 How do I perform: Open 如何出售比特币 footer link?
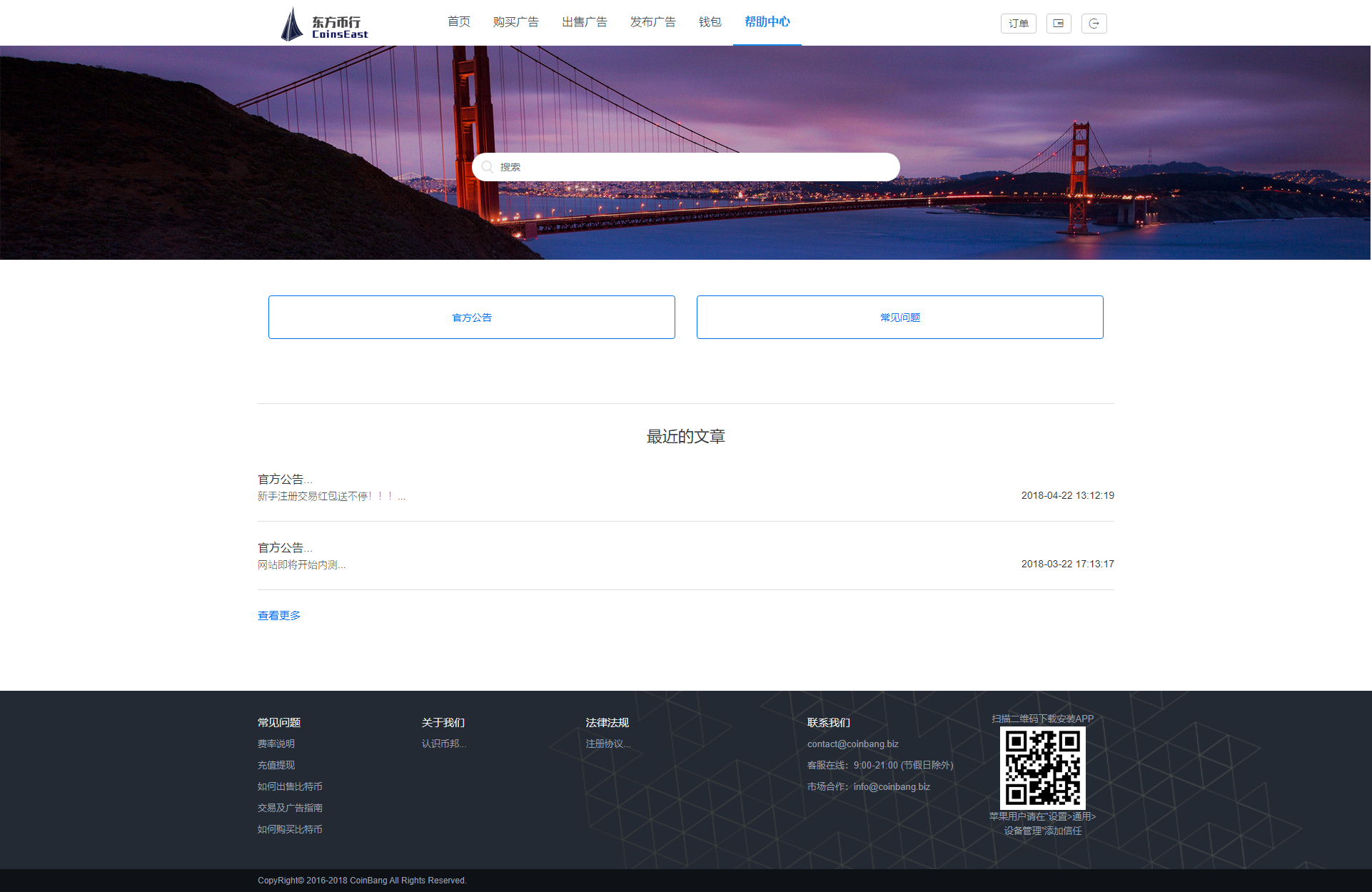point(290,786)
